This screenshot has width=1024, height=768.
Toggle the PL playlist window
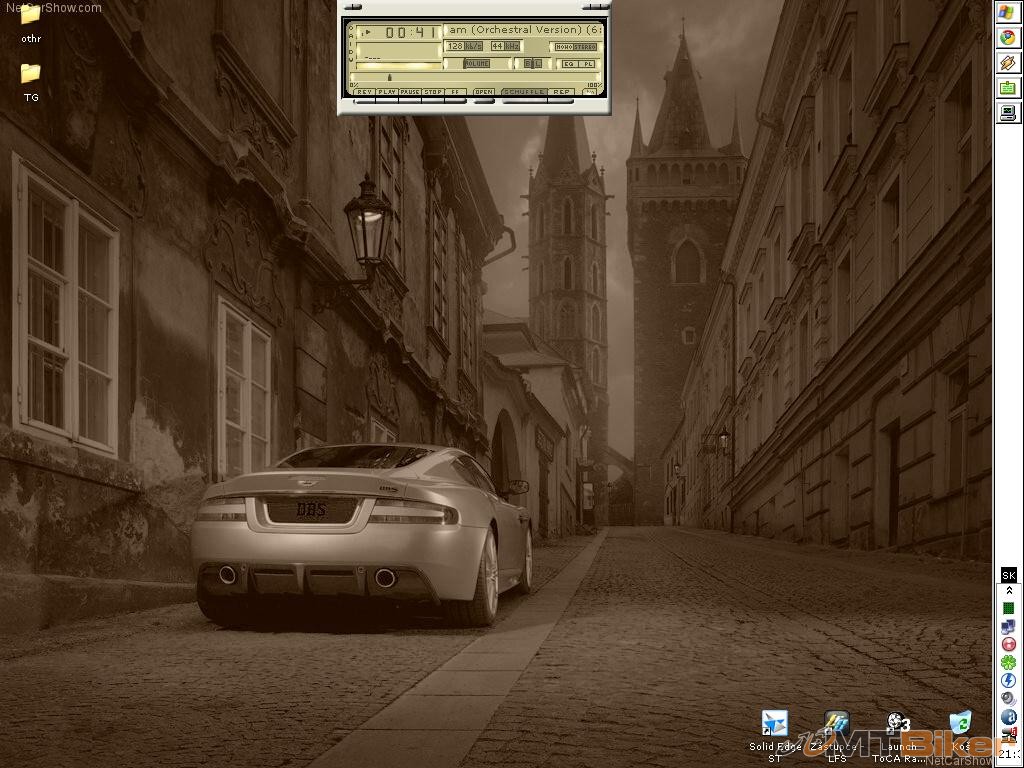(x=587, y=63)
